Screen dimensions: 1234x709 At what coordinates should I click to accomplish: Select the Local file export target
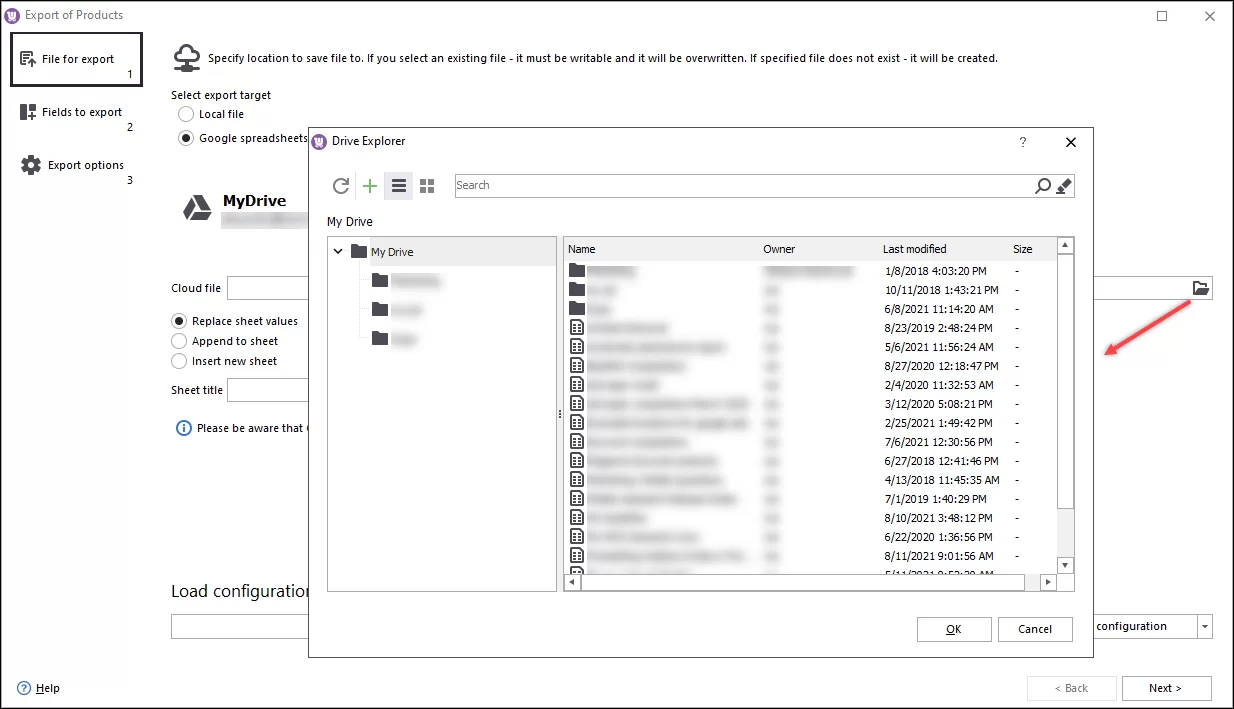[185, 113]
